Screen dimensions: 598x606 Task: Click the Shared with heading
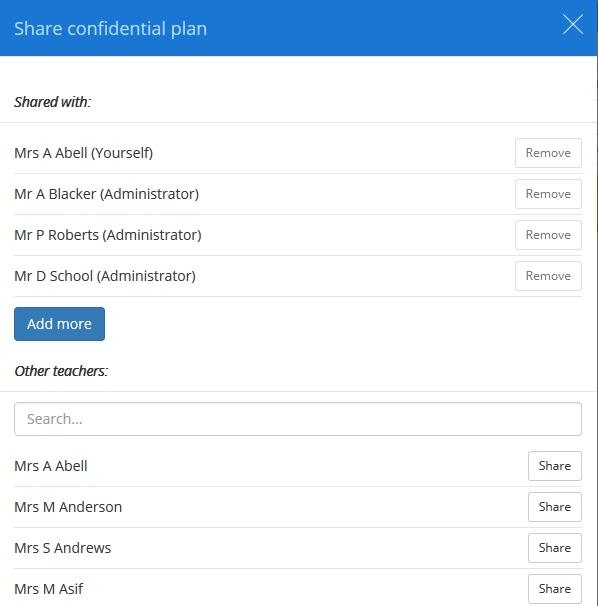pyautogui.click(x=53, y=102)
